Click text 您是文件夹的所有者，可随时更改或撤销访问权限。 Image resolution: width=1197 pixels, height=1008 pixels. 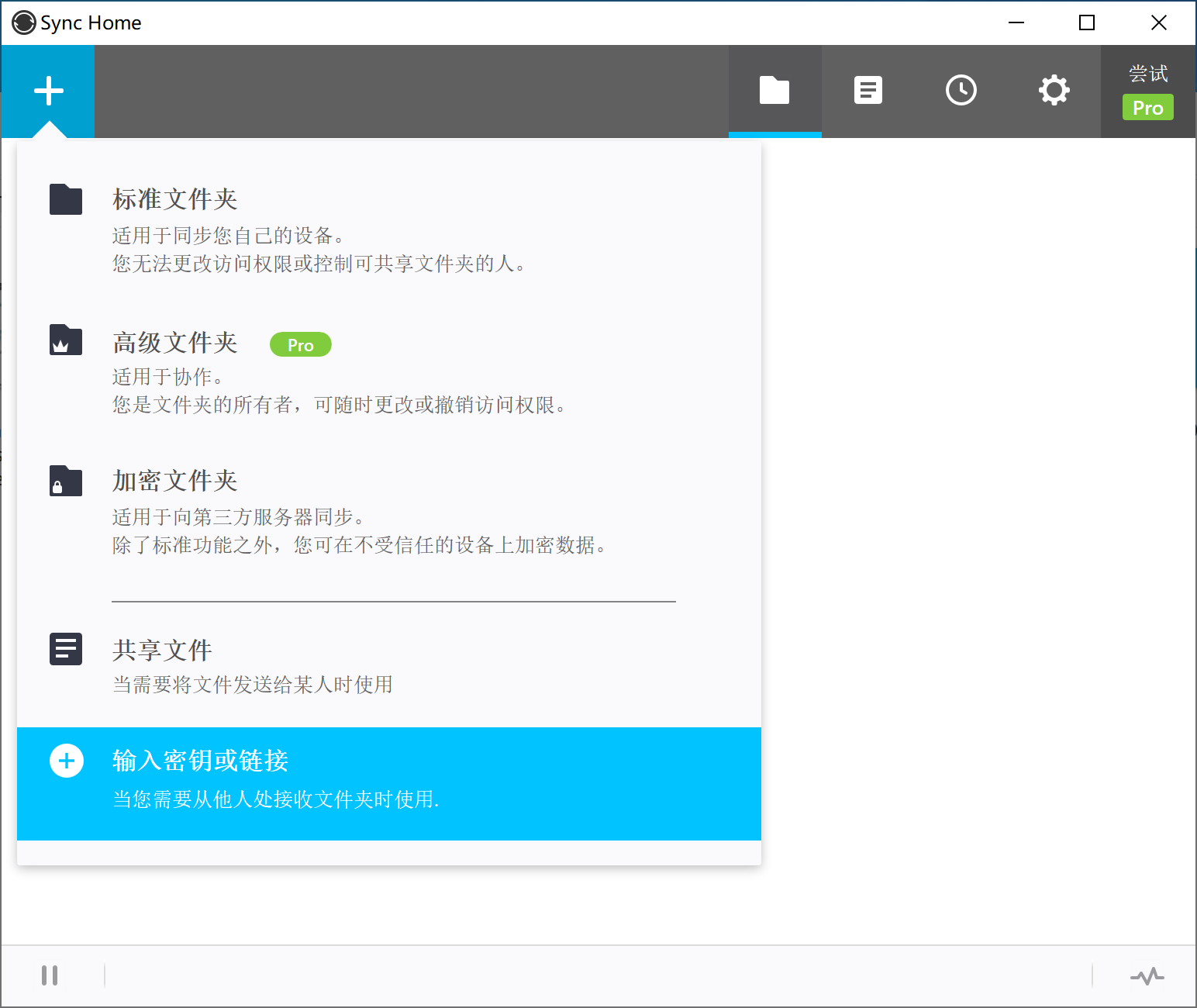[x=340, y=405]
